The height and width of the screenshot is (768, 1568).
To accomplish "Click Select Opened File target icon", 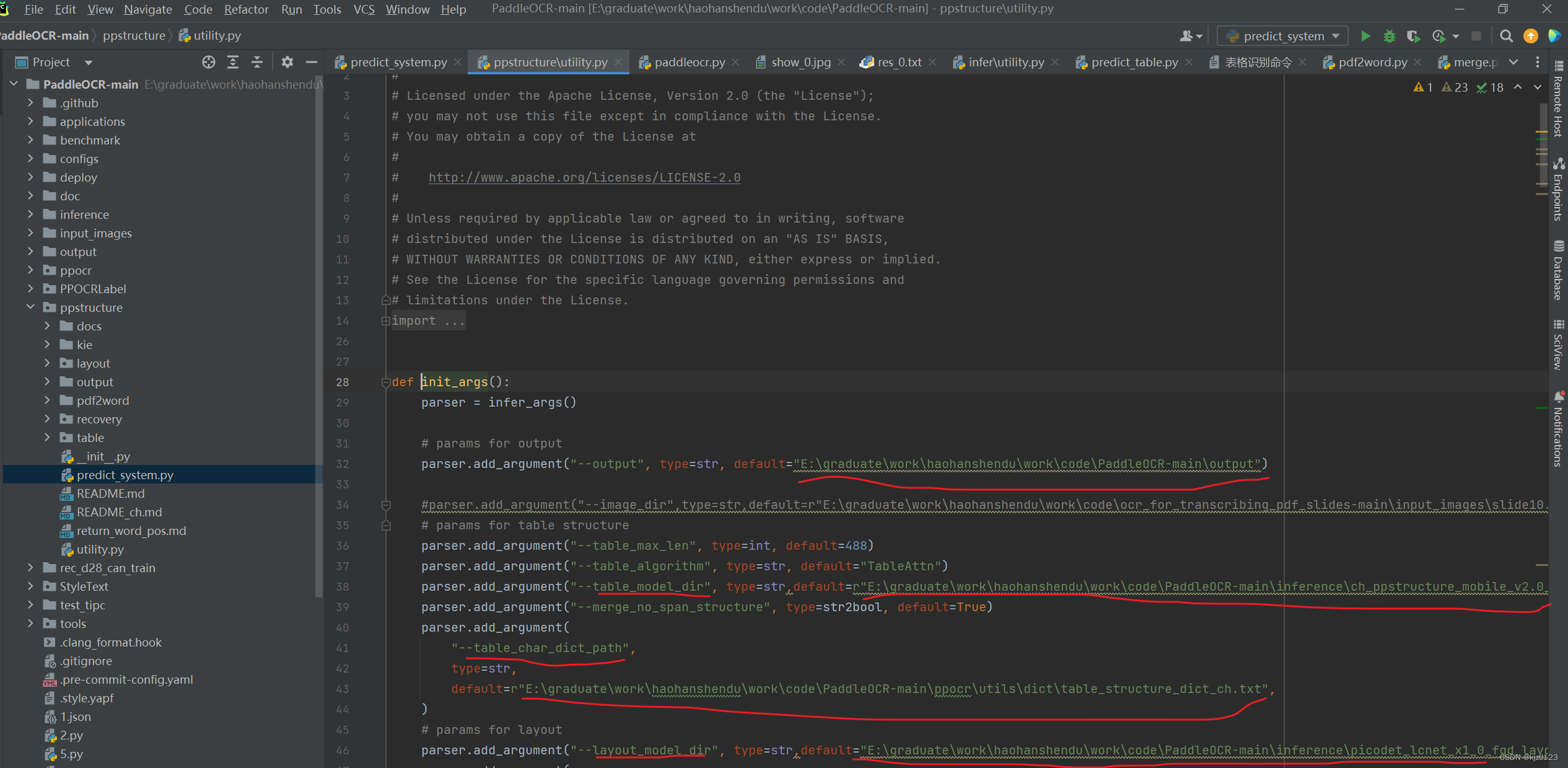I will click(x=209, y=62).
